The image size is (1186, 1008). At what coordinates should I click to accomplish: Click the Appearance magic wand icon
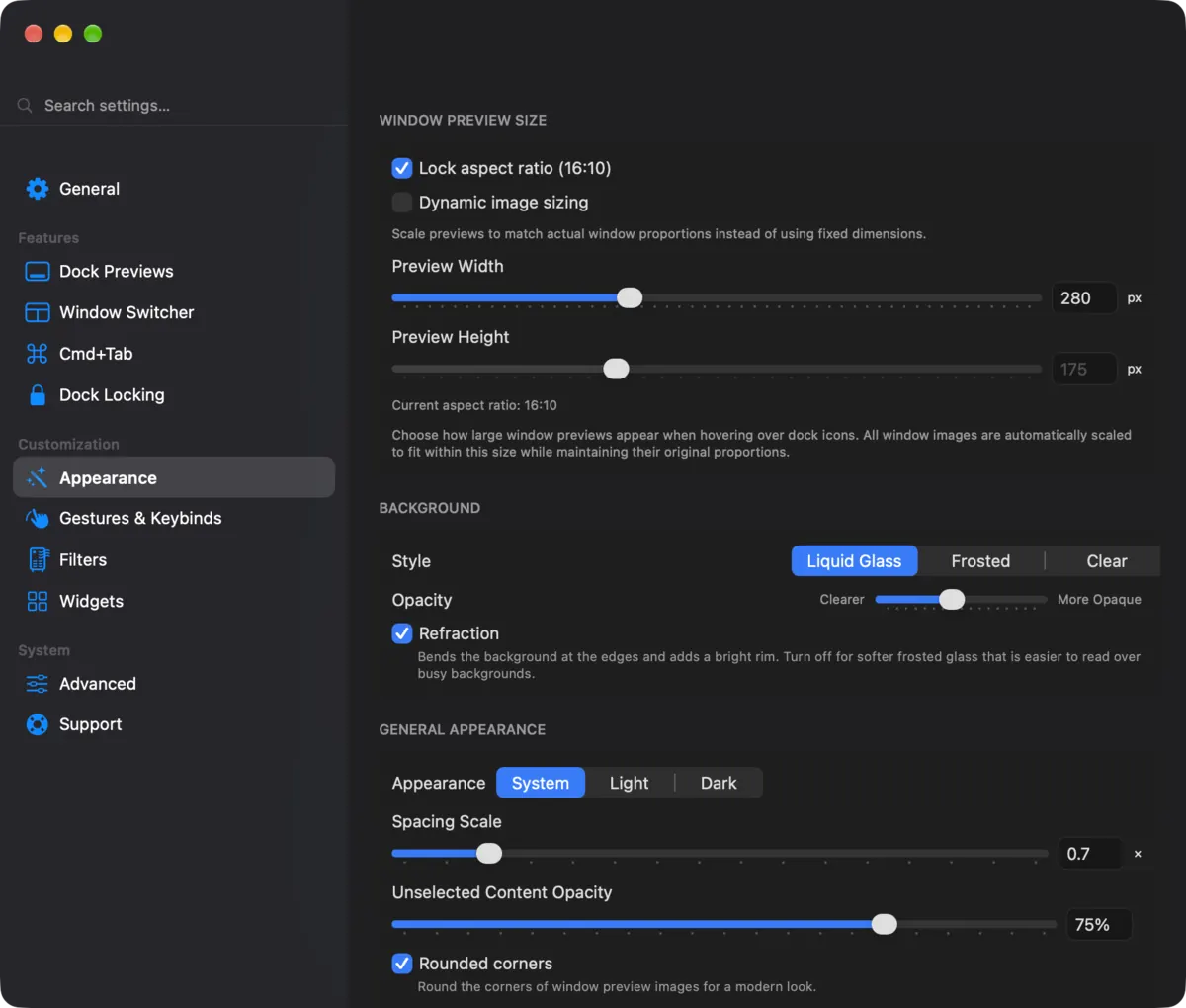pos(38,478)
